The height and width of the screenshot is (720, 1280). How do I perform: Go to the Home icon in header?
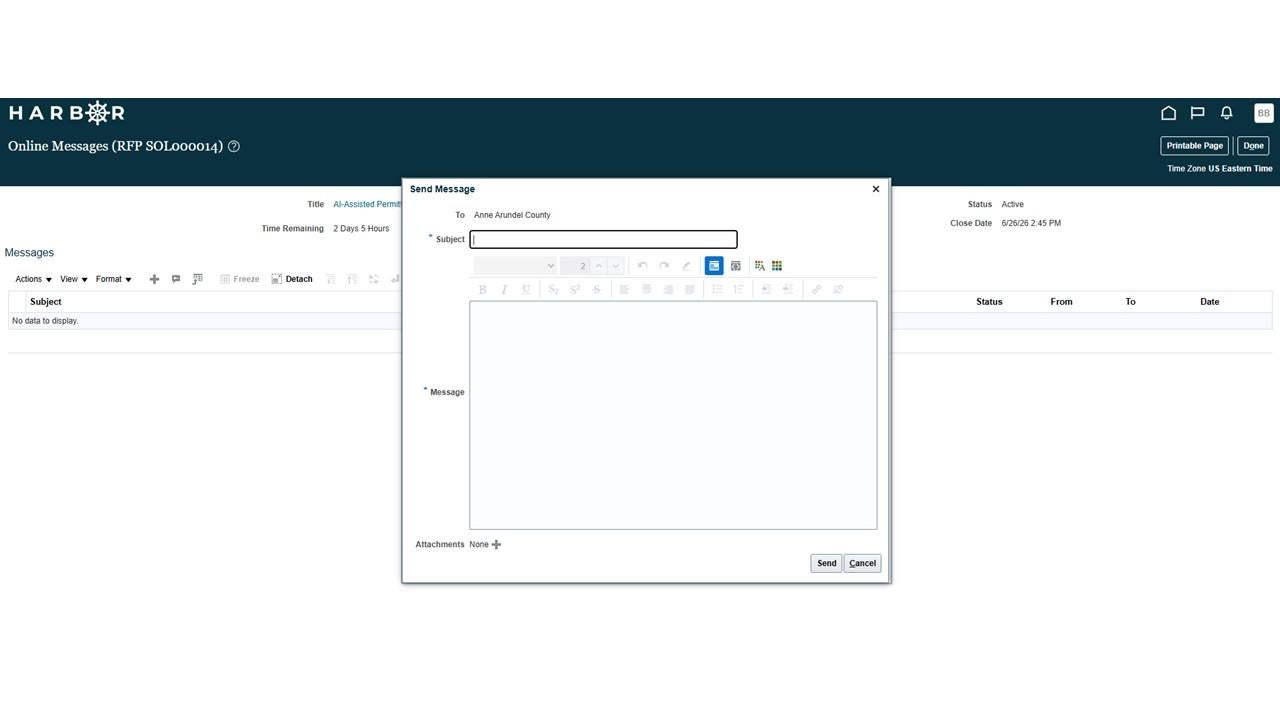click(x=1168, y=113)
